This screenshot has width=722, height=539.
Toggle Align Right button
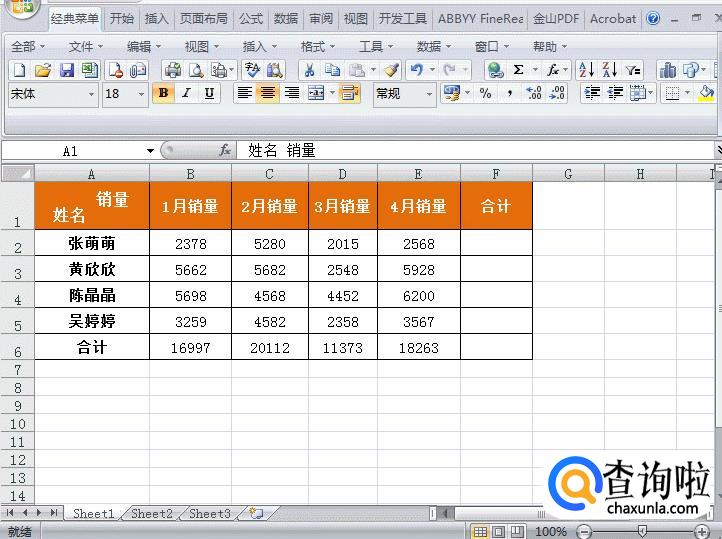point(291,93)
